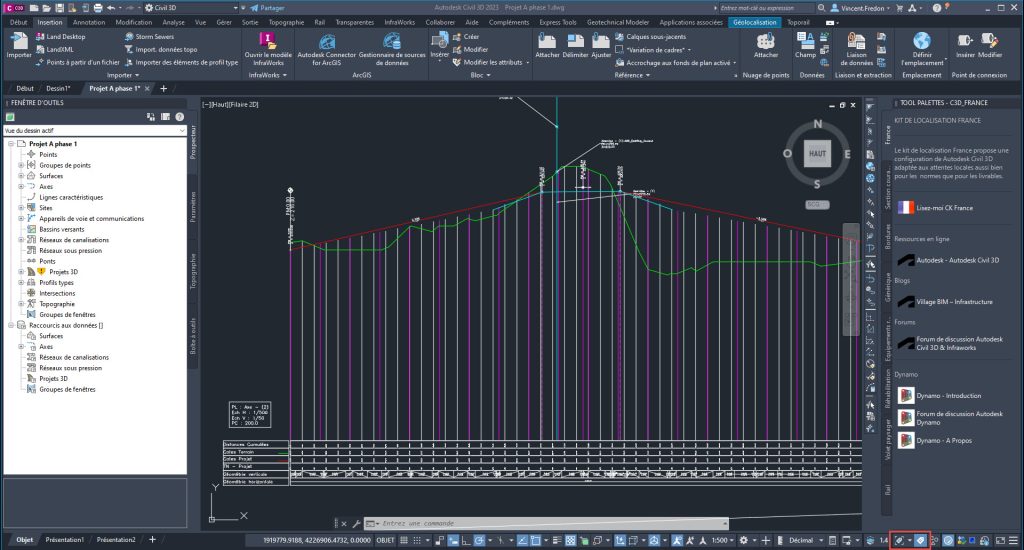This screenshot has height=550, width=1024.
Task: Toggle object snap tracking in status bar
Action: pyautogui.click(x=522, y=540)
